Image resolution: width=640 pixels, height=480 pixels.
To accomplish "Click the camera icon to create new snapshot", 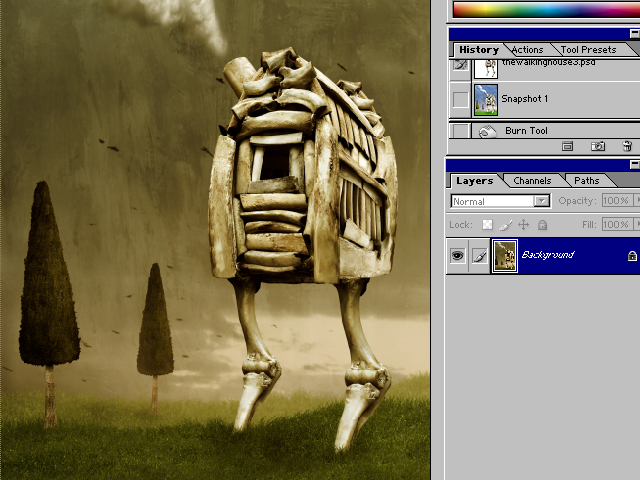I will click(597, 146).
